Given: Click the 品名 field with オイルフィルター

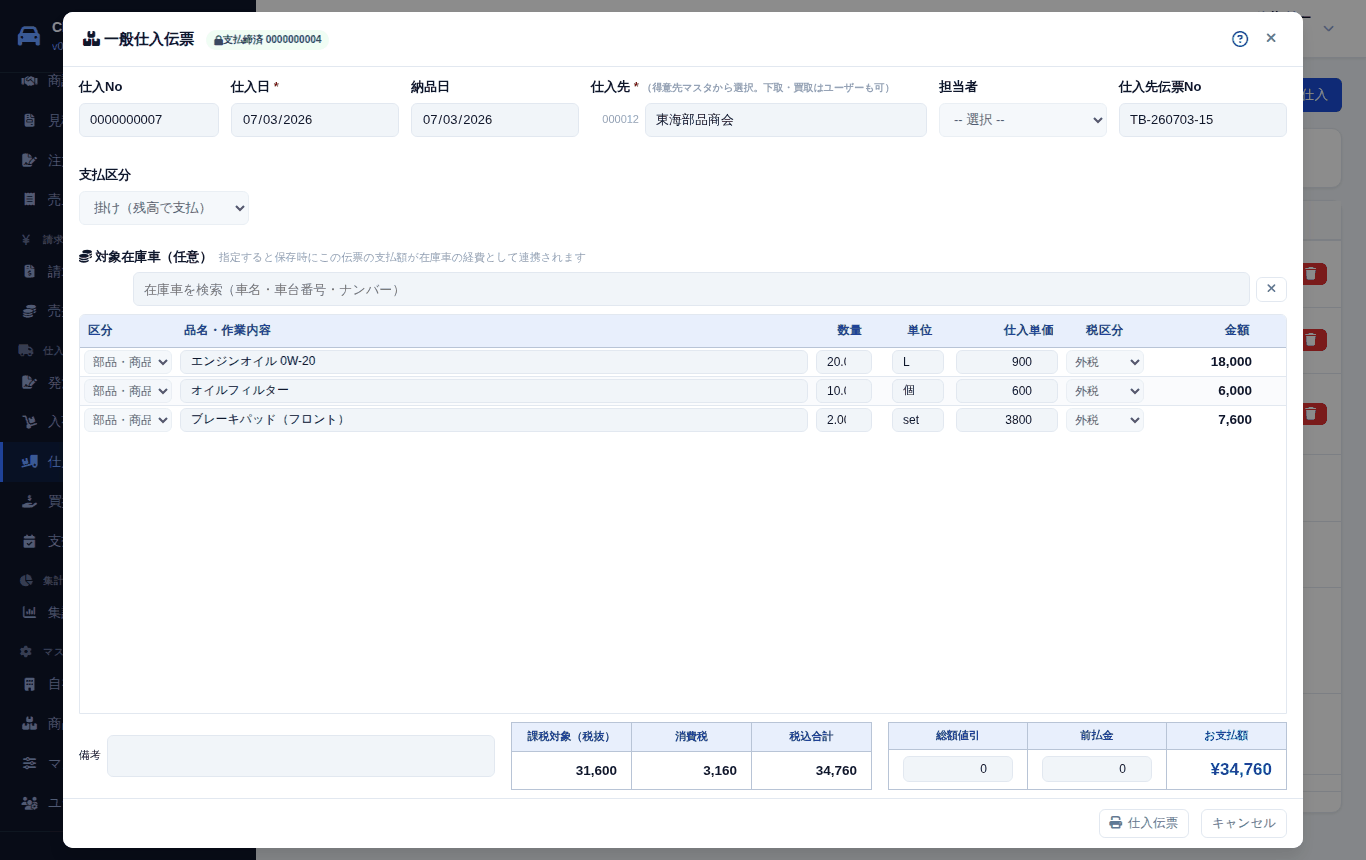Looking at the screenshot, I should [x=494, y=391].
